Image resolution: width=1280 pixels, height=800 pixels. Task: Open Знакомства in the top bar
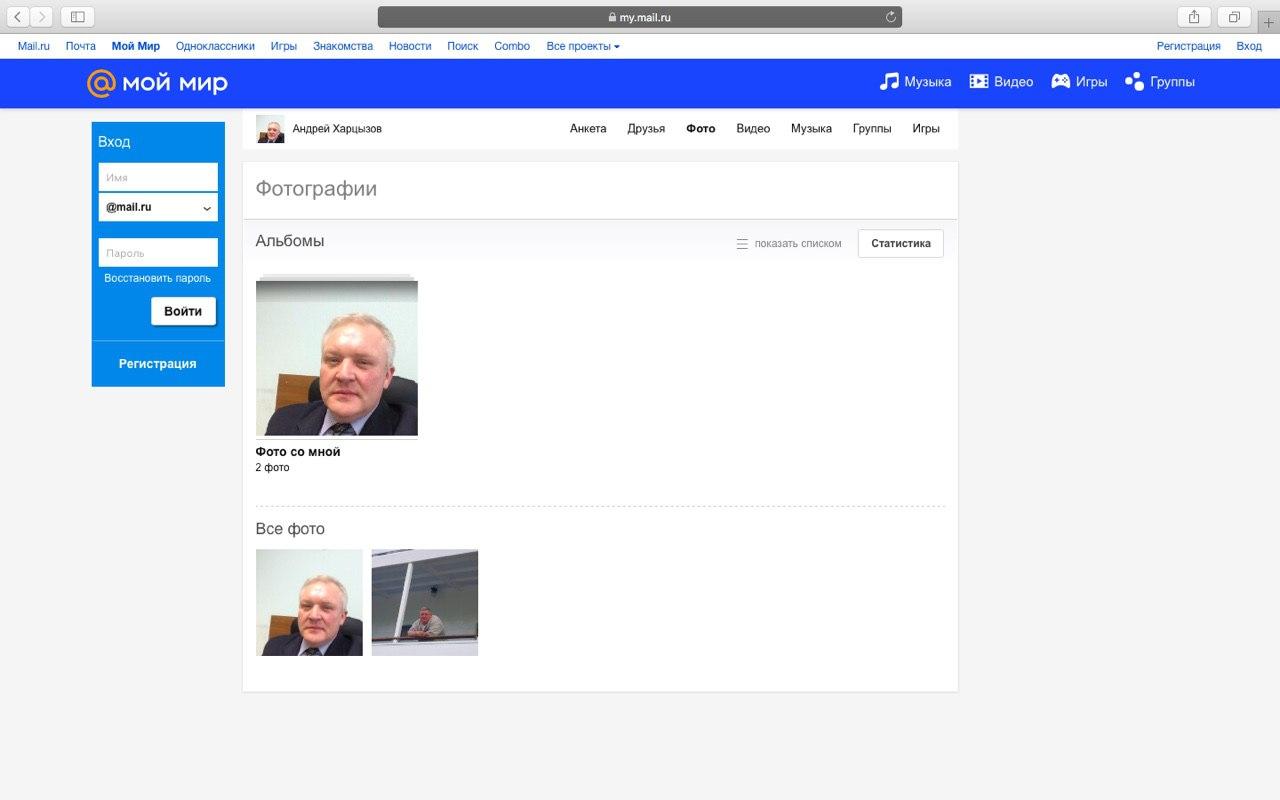(x=343, y=46)
